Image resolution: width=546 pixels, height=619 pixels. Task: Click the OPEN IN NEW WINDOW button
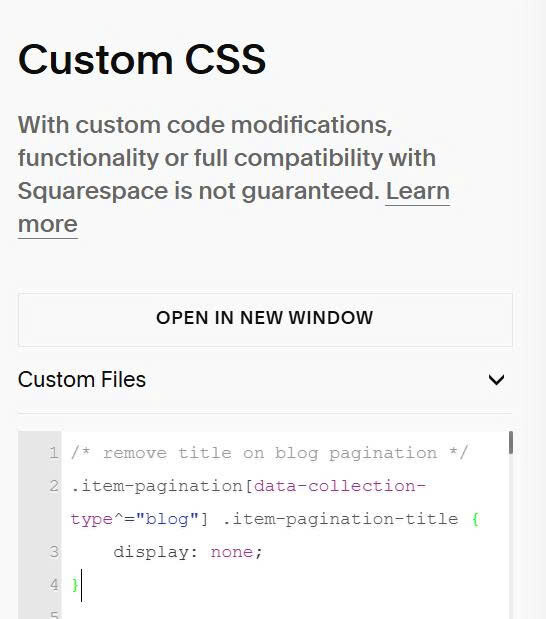tap(265, 319)
